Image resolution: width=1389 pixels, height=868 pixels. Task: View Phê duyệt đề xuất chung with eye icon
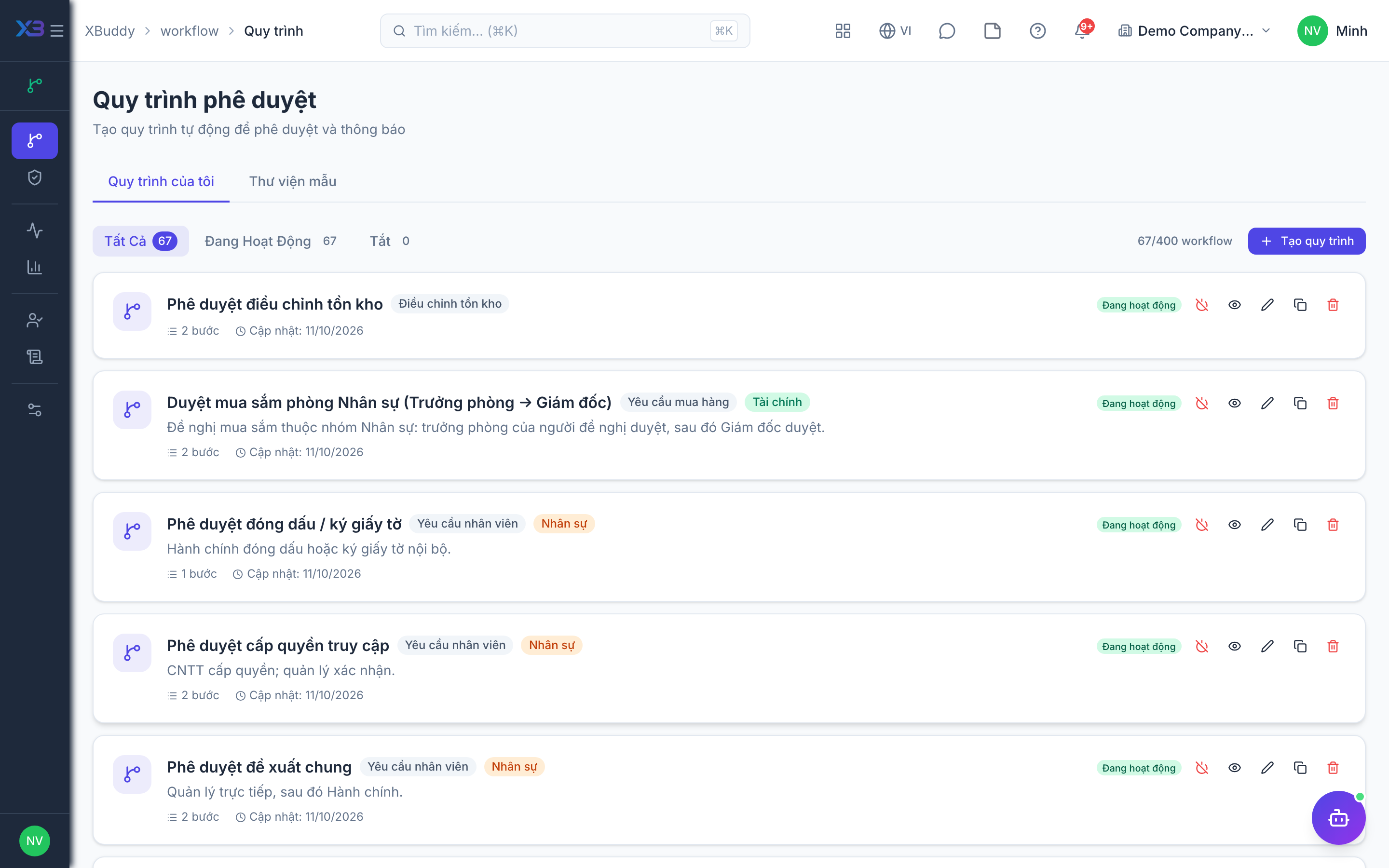[1235, 768]
